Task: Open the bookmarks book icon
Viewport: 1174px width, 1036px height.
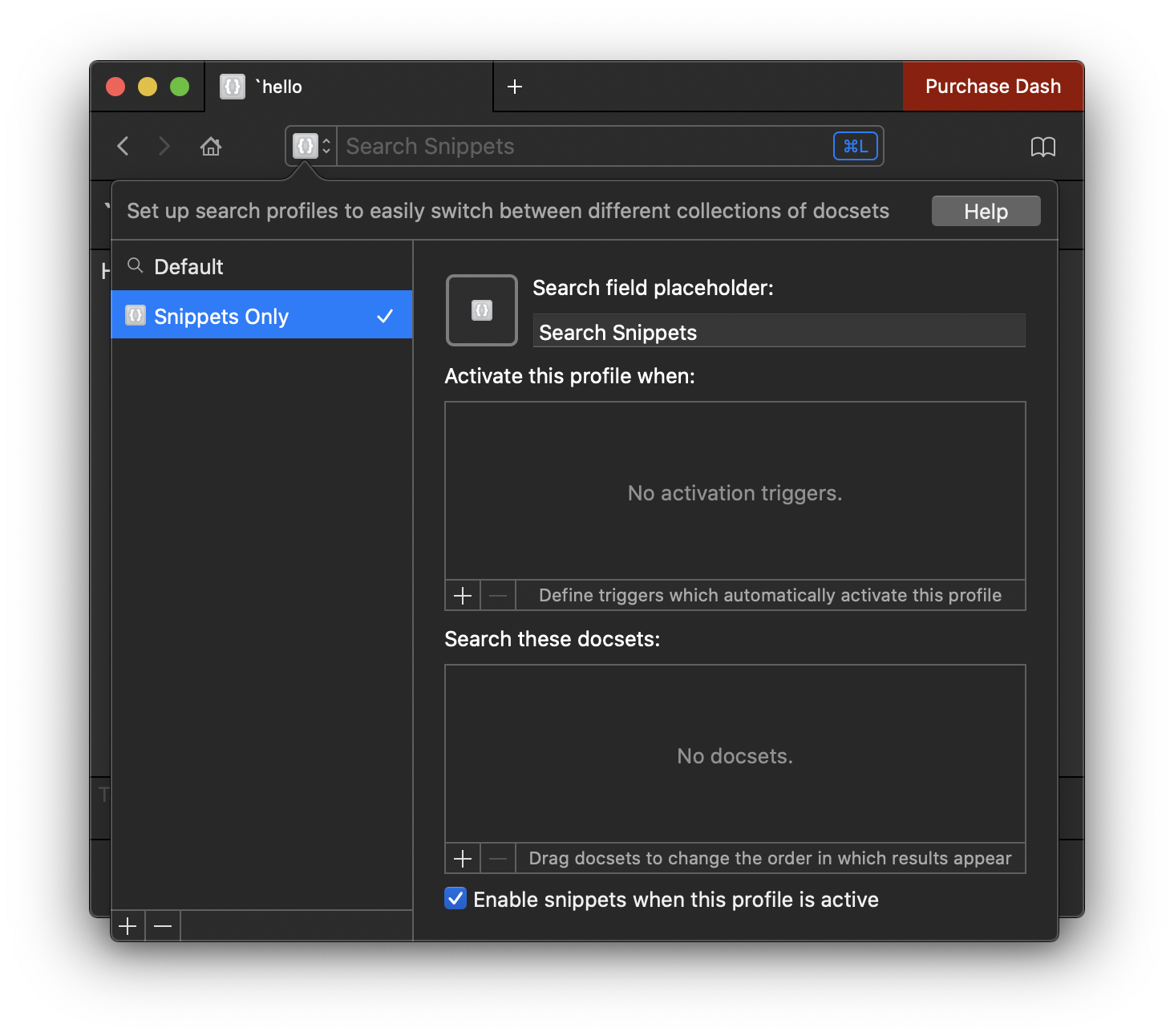Action: (x=1042, y=147)
